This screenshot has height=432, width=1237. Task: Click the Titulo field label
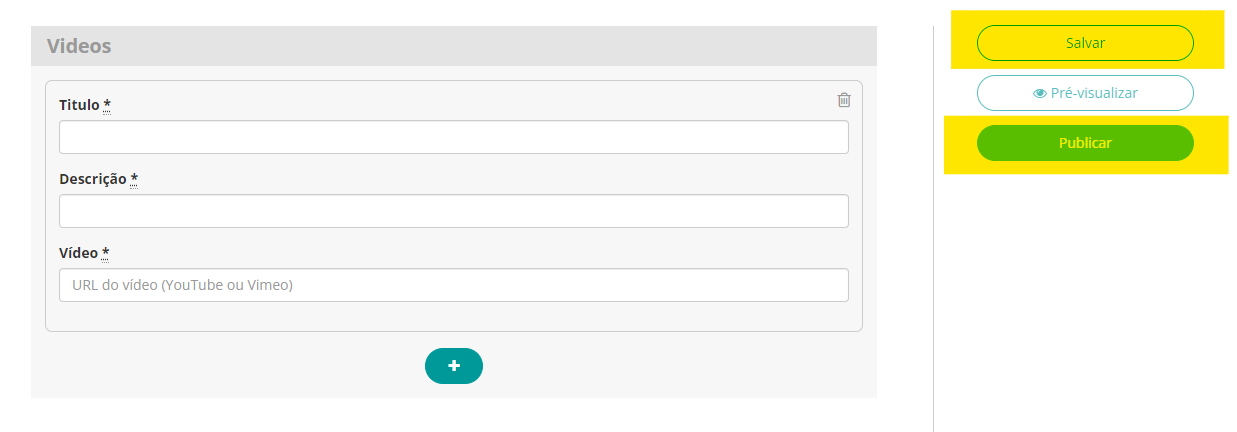(x=79, y=105)
